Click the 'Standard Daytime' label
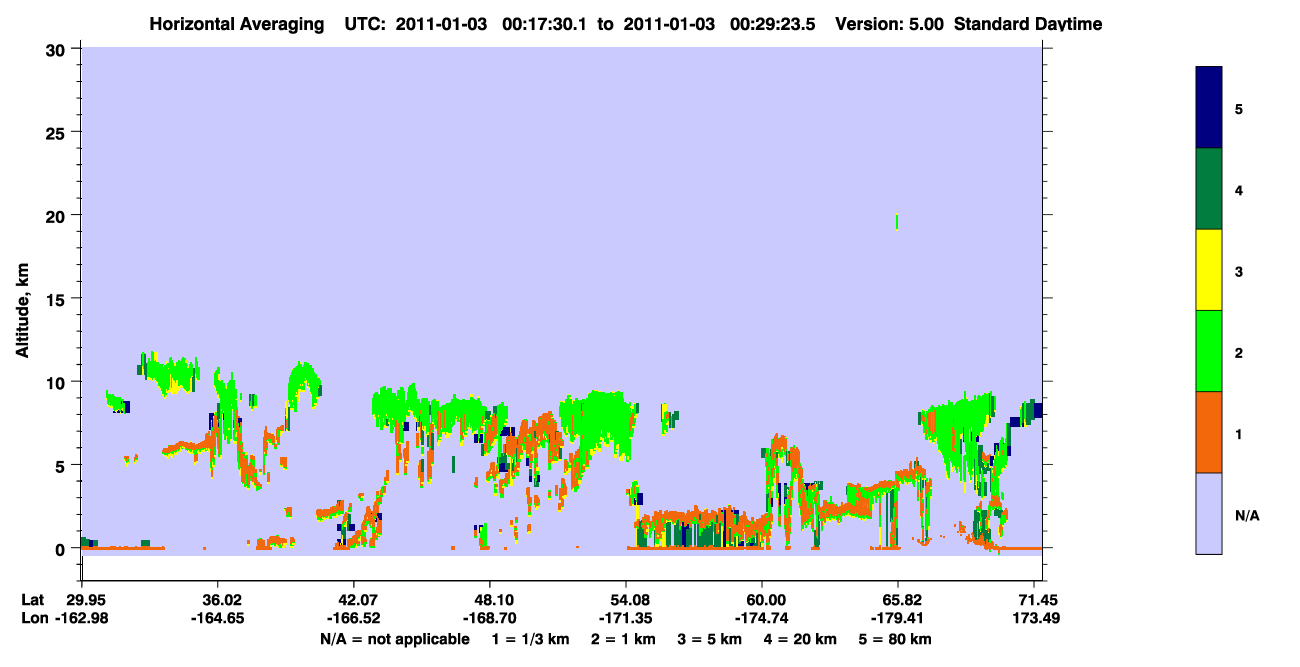1300x667 pixels. click(x=1028, y=24)
